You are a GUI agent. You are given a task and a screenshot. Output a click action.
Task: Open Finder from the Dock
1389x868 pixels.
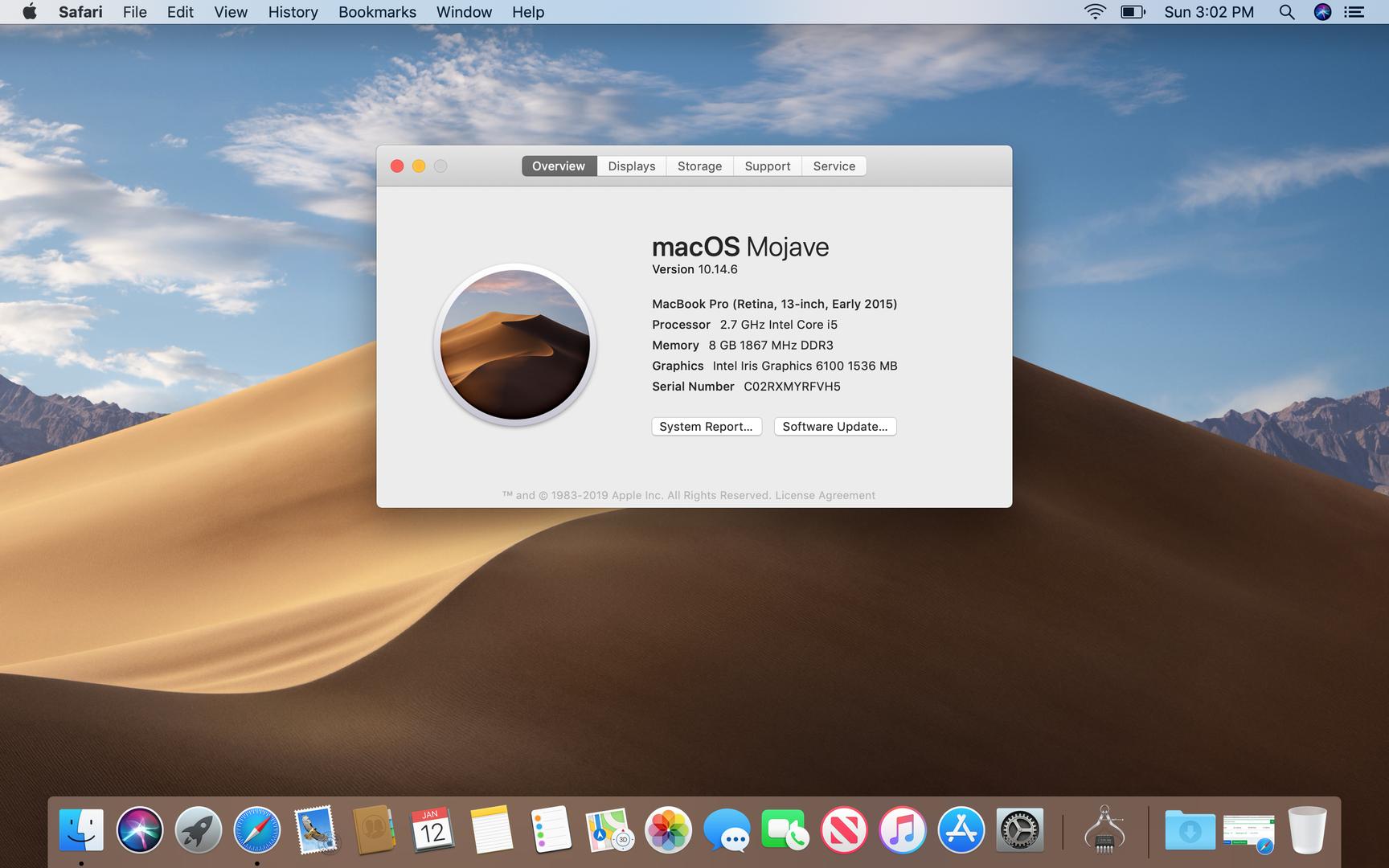(81, 830)
